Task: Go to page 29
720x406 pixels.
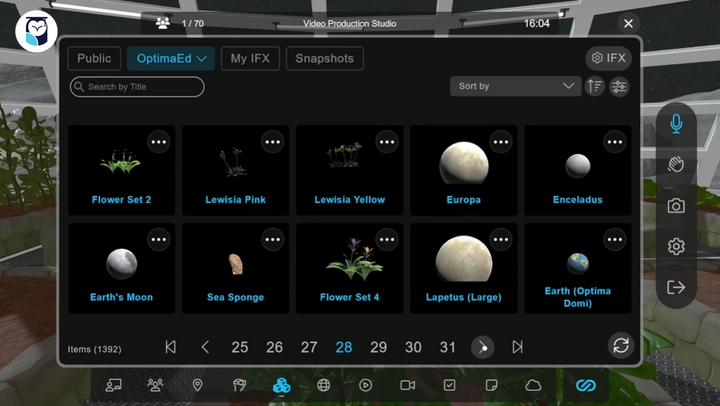Action: point(378,347)
